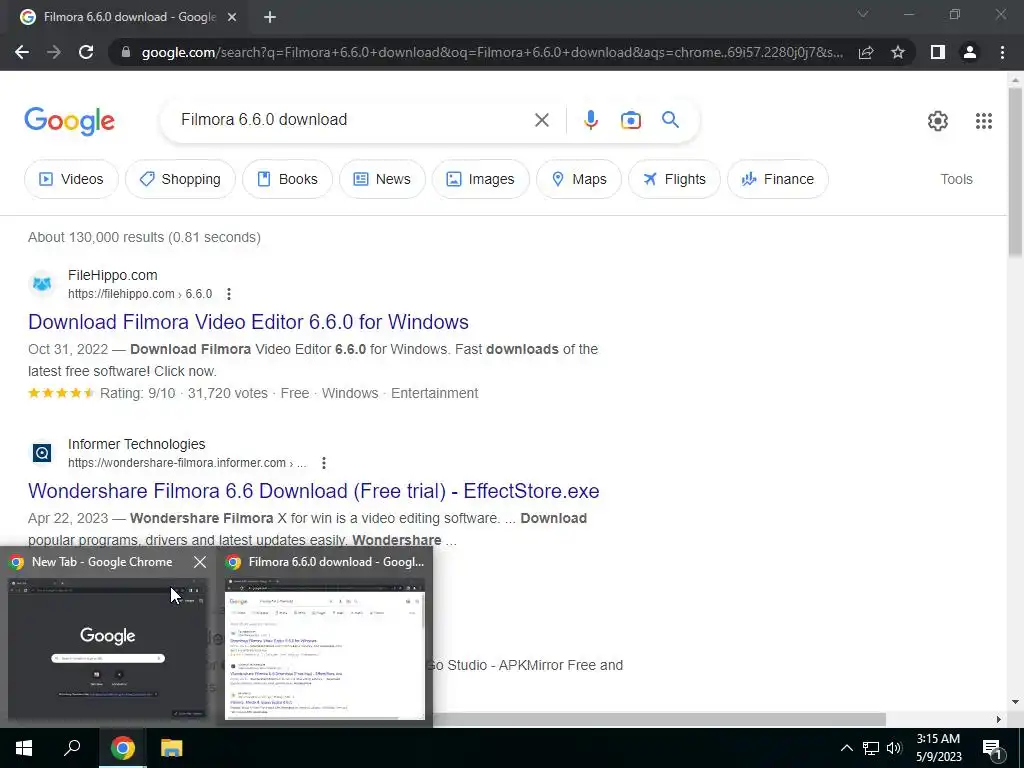Image resolution: width=1024 pixels, height=768 pixels.
Task: Click the Chrome taskbar icon
Action: click(122, 748)
